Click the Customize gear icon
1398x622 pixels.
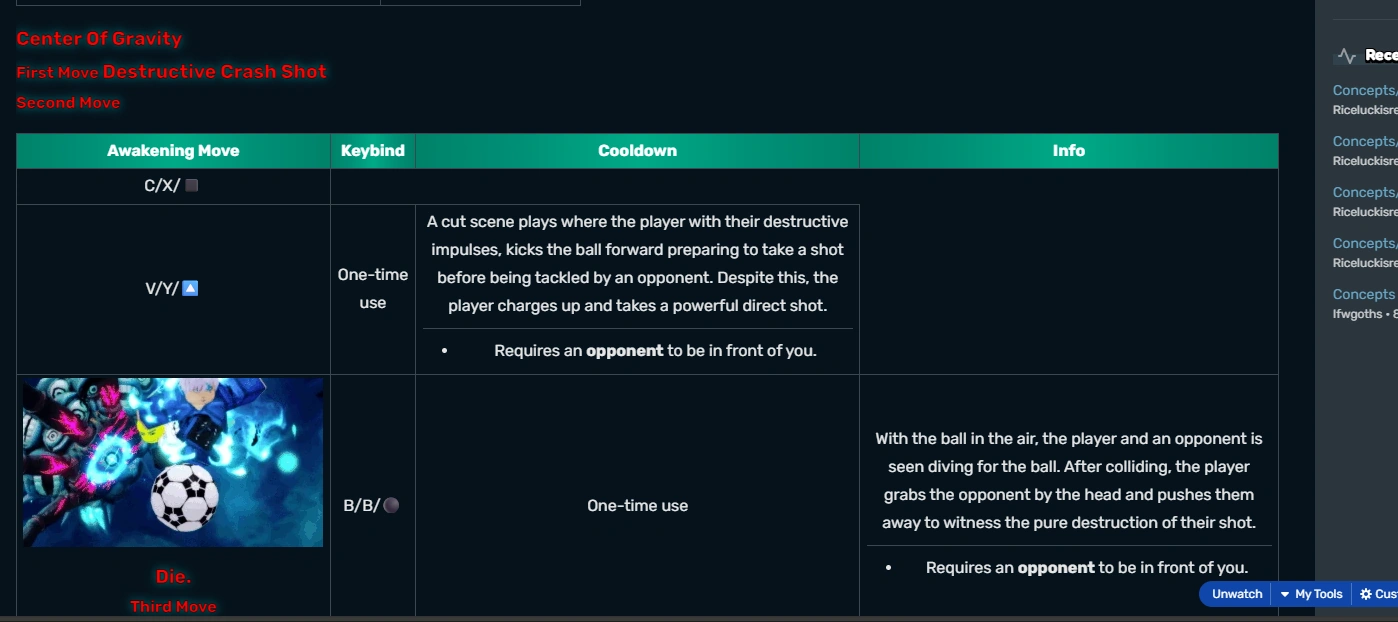click(1366, 594)
